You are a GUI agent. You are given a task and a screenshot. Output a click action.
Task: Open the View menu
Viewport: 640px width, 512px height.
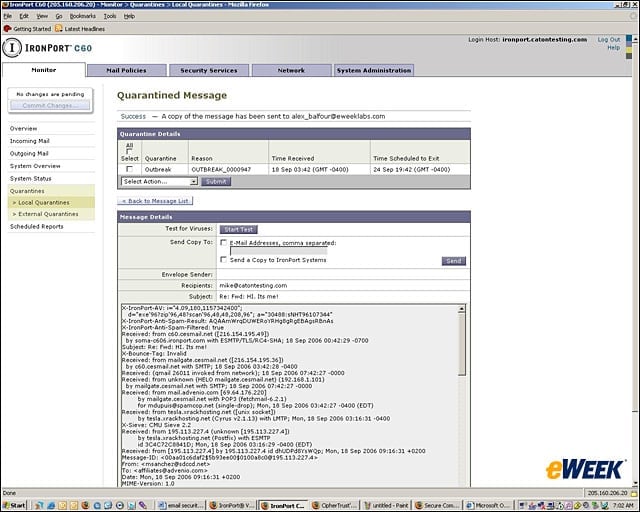42,16
